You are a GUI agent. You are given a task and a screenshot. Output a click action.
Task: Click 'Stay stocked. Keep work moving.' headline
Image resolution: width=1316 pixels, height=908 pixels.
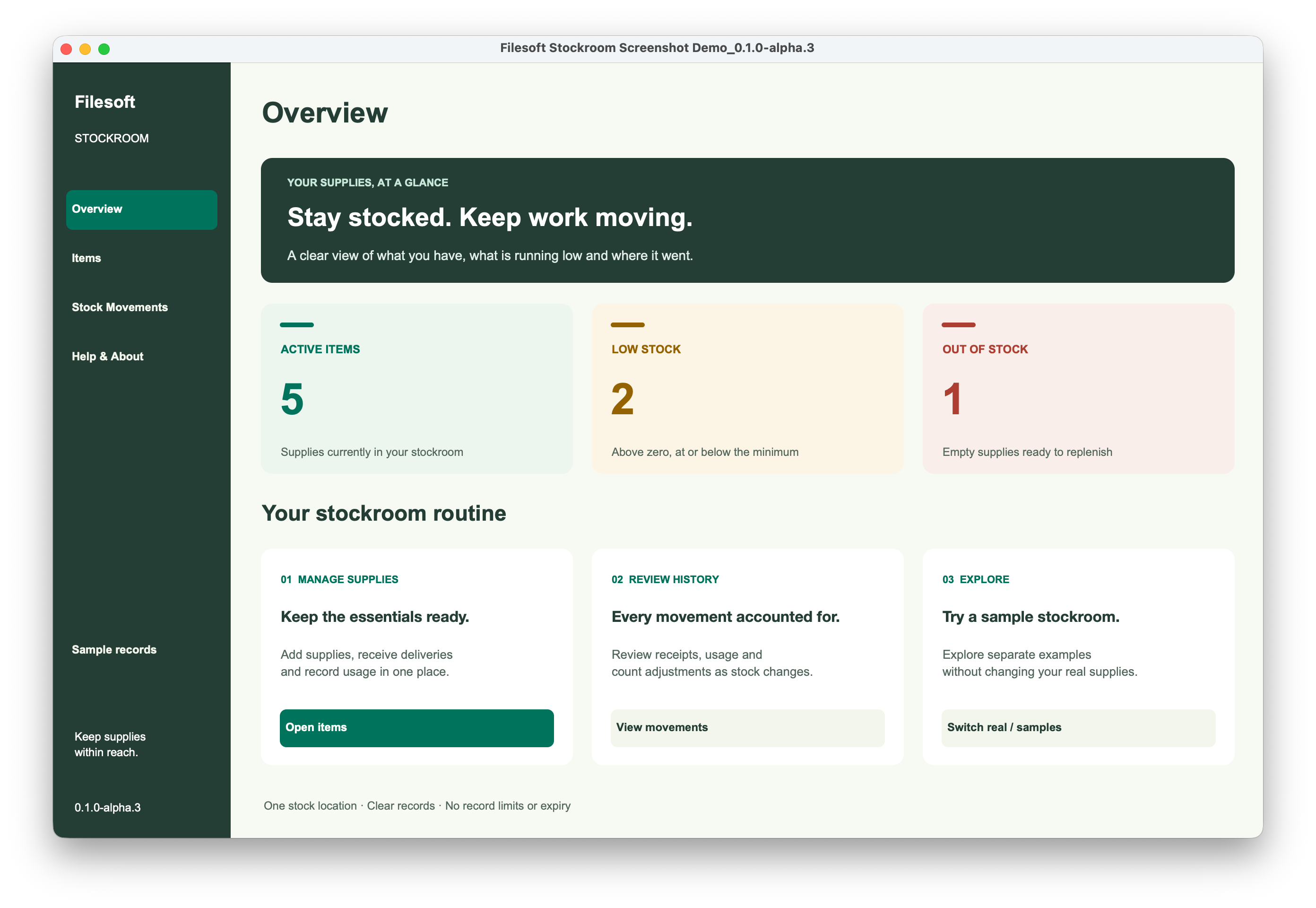click(490, 218)
